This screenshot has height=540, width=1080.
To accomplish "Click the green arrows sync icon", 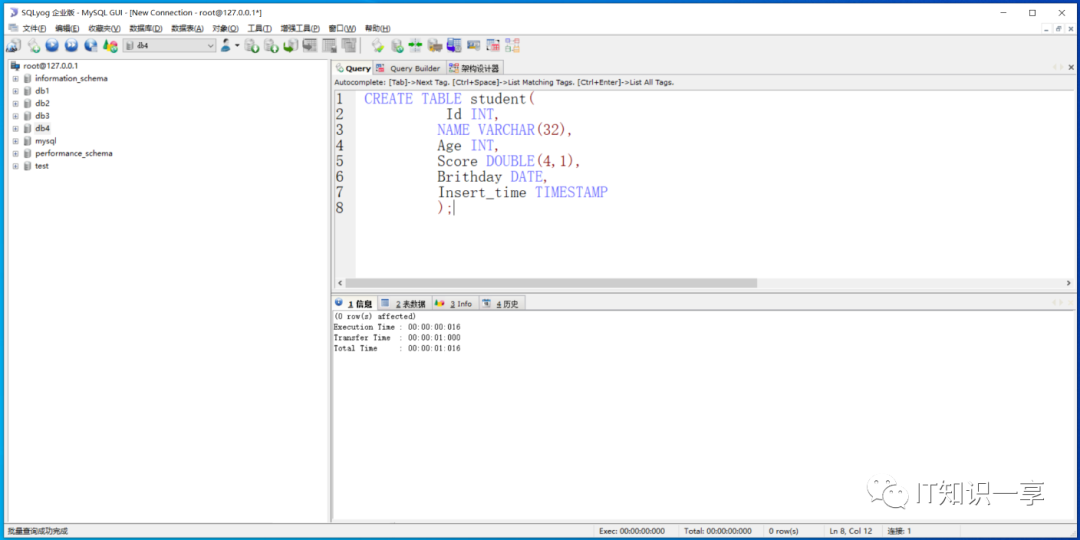I will [415, 46].
